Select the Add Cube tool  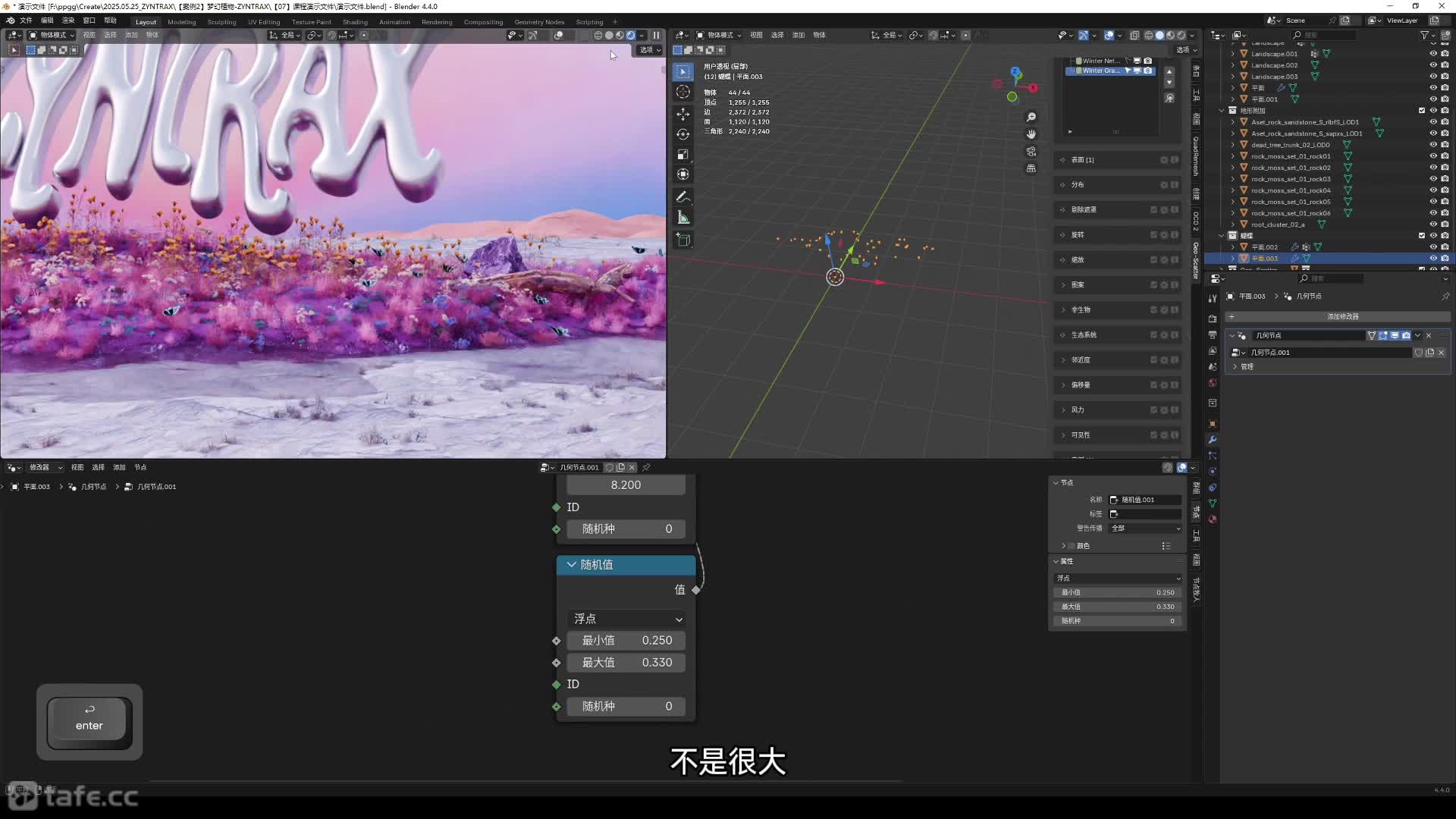point(683,240)
